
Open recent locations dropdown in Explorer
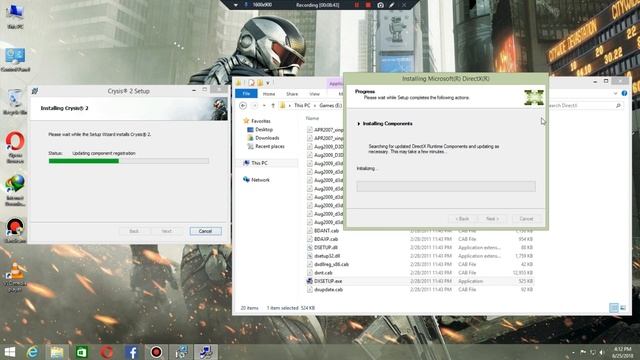point(264,106)
